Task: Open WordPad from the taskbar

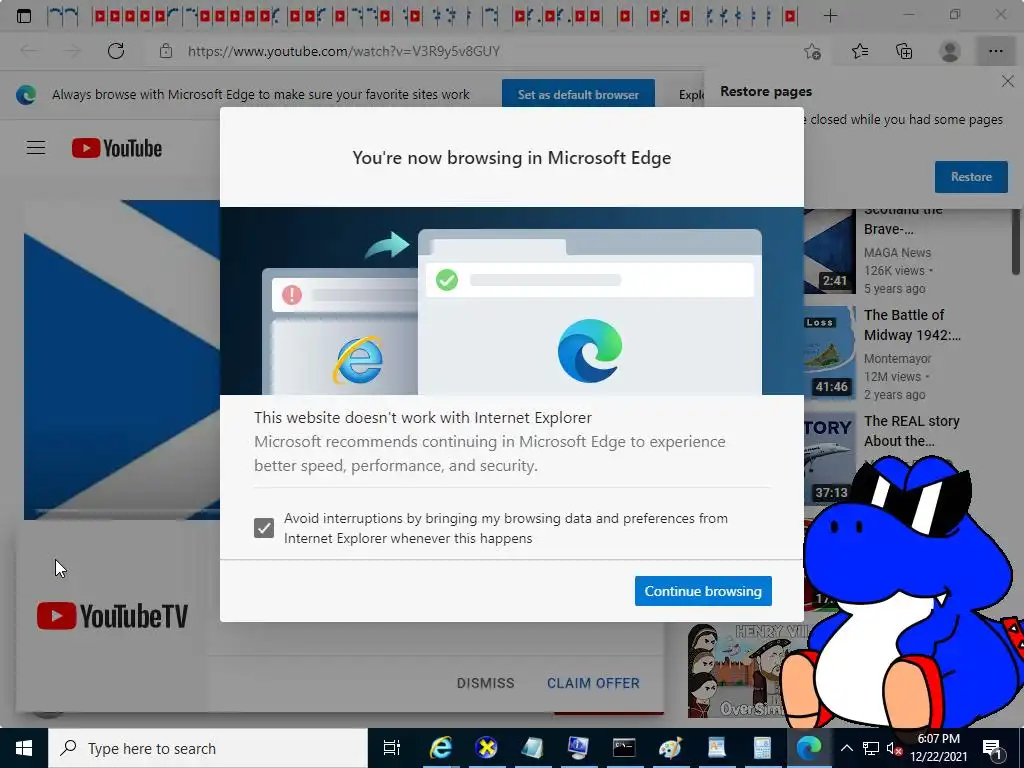Action: point(716,748)
